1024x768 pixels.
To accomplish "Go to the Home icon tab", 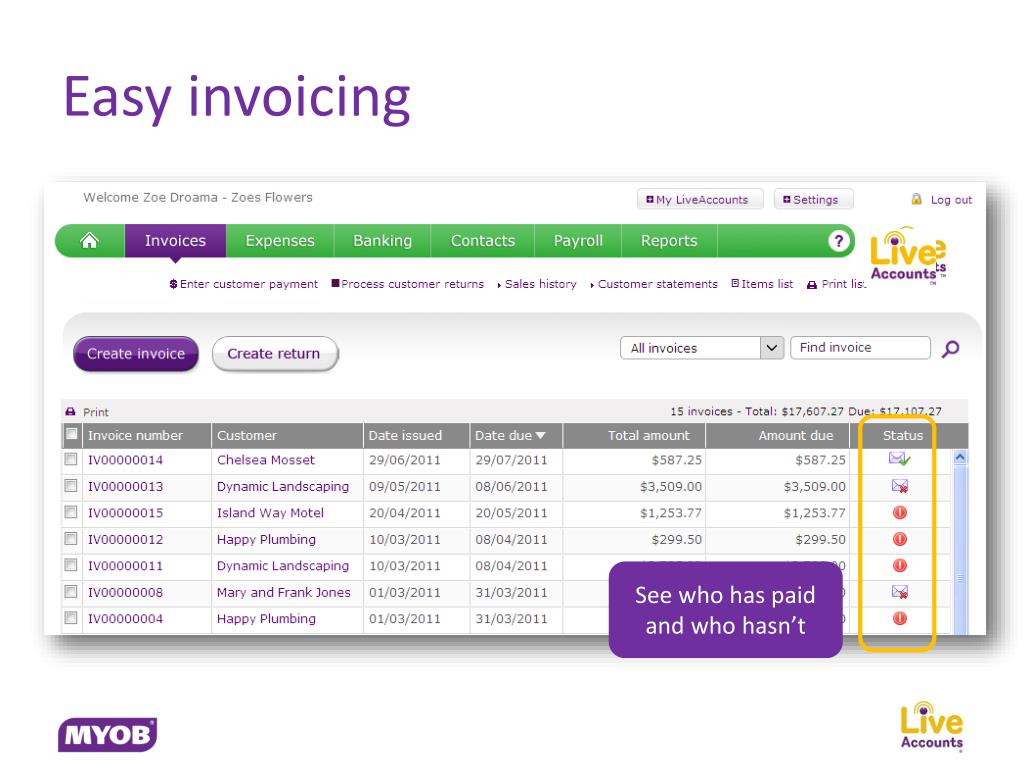I will tap(89, 241).
